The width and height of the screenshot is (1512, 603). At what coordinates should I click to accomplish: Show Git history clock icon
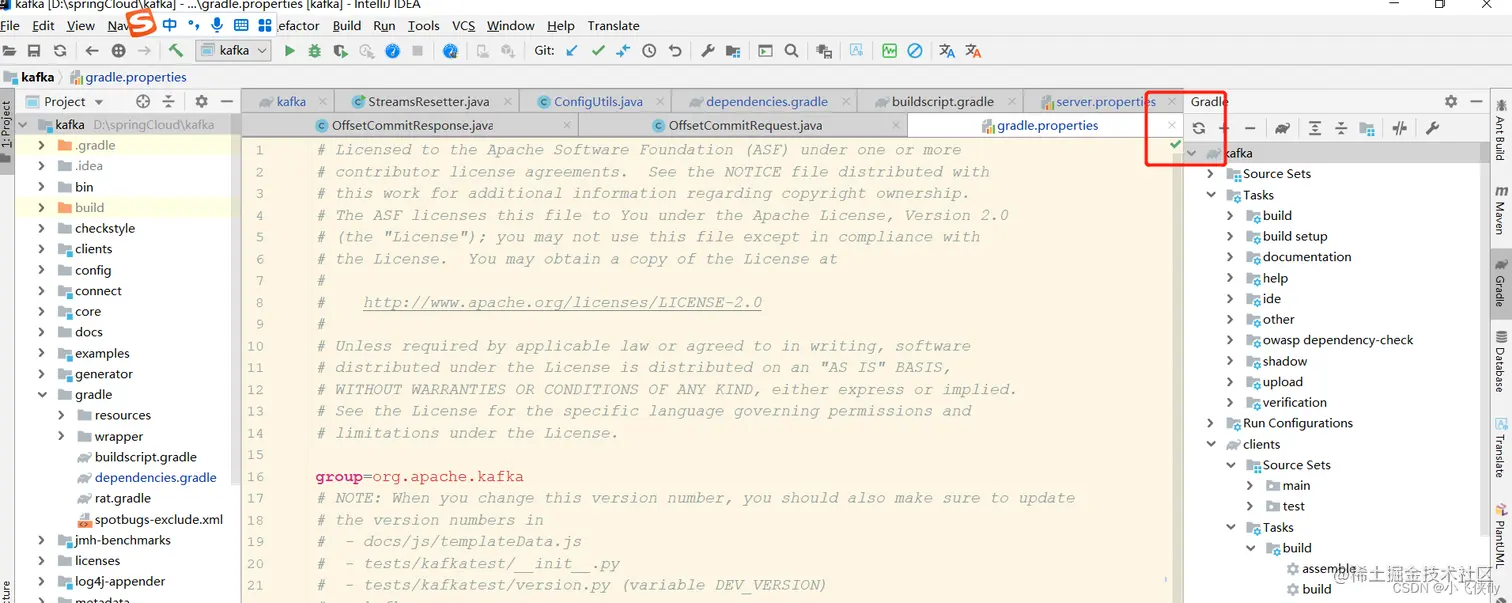coord(649,51)
